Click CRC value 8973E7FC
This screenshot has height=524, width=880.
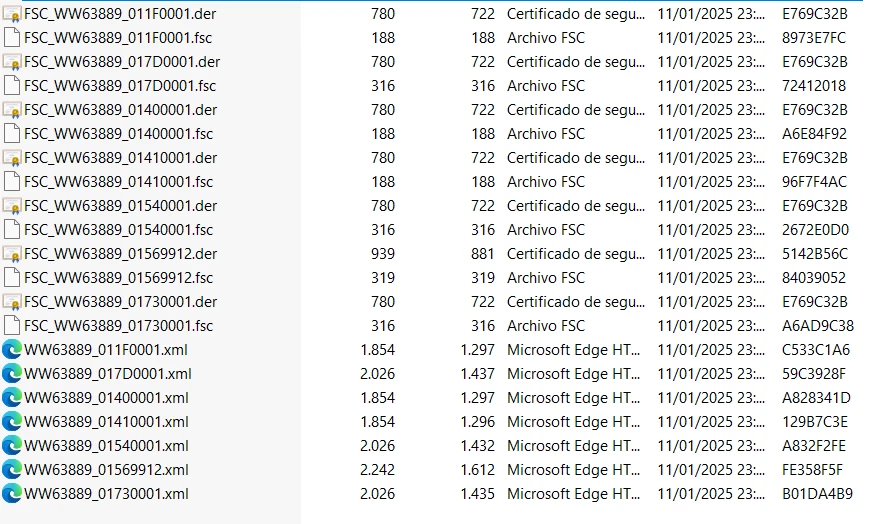click(814, 38)
